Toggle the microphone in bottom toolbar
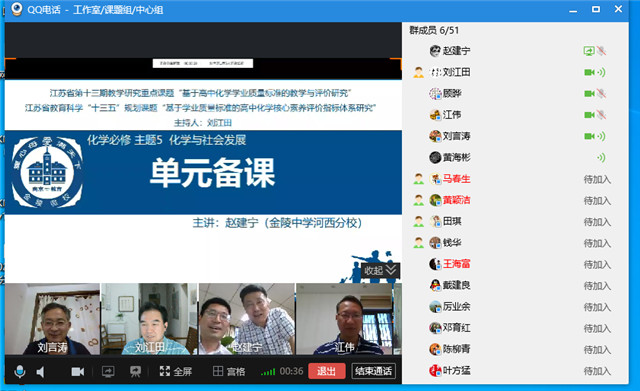The width and height of the screenshot is (640, 391). click(x=20, y=371)
